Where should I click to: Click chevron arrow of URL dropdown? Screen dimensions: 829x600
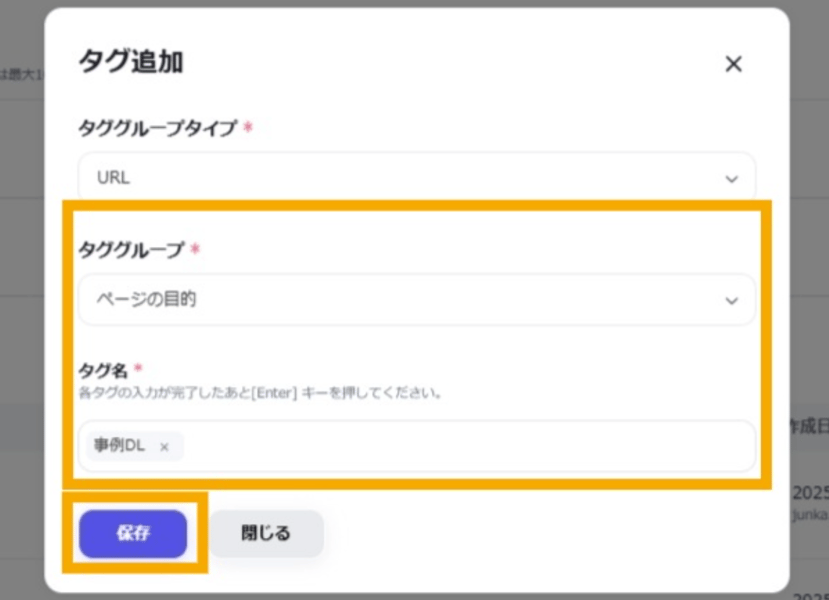tap(731, 179)
